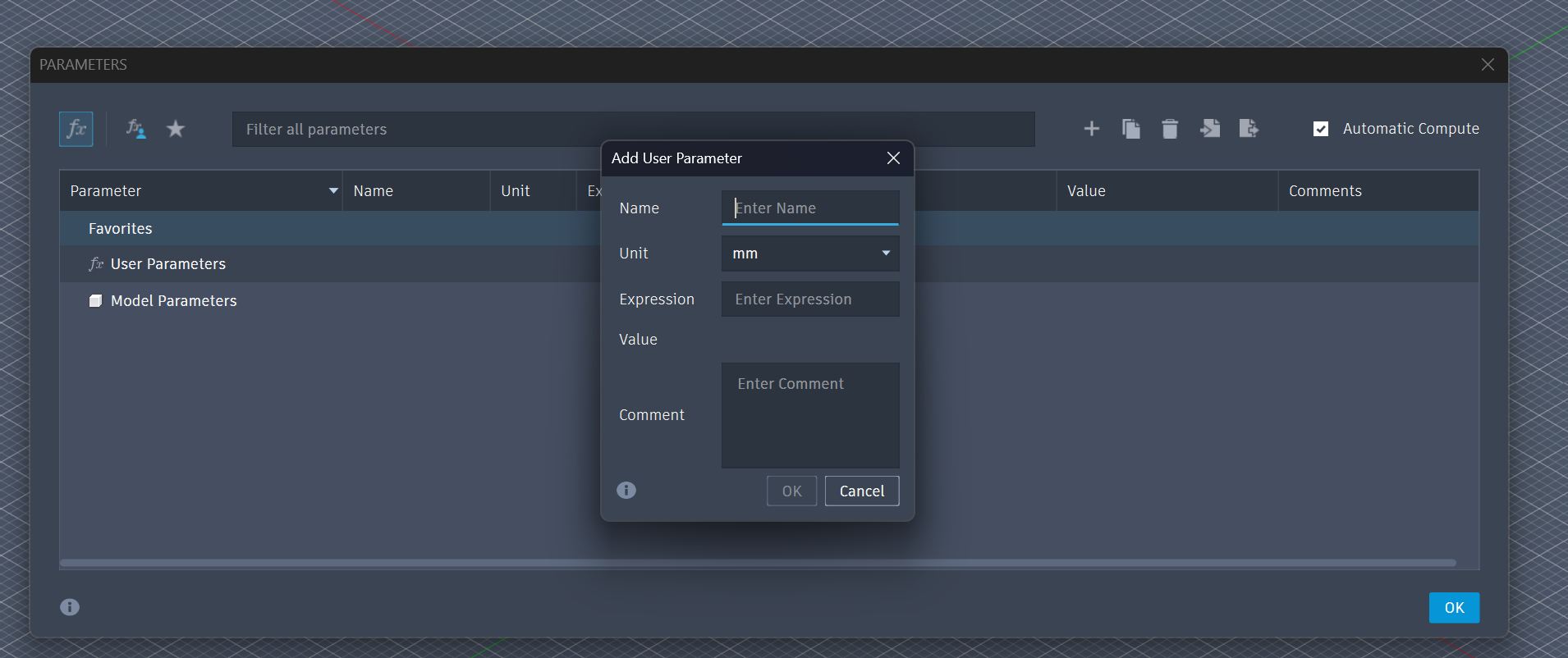Click the Model Parameters cube icon
The height and width of the screenshot is (658, 1568).
95,301
